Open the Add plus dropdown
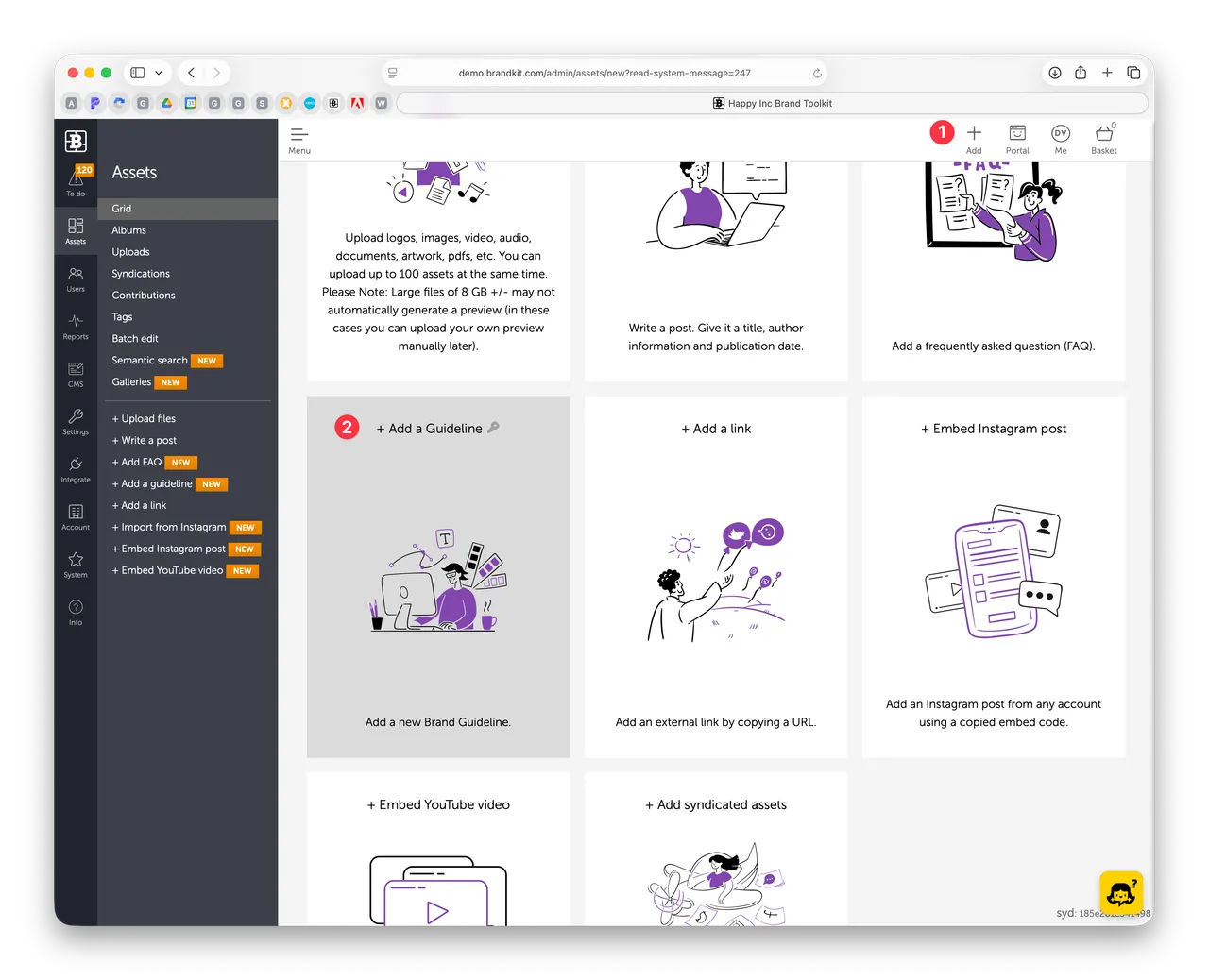The height and width of the screenshot is (980, 1209). (x=974, y=138)
